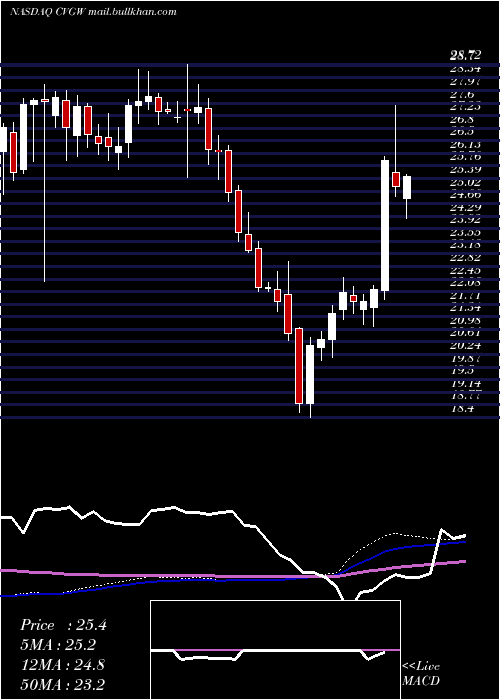Click the 26.13 price axis label
Screen dimensions: 500x700
pos(465,145)
